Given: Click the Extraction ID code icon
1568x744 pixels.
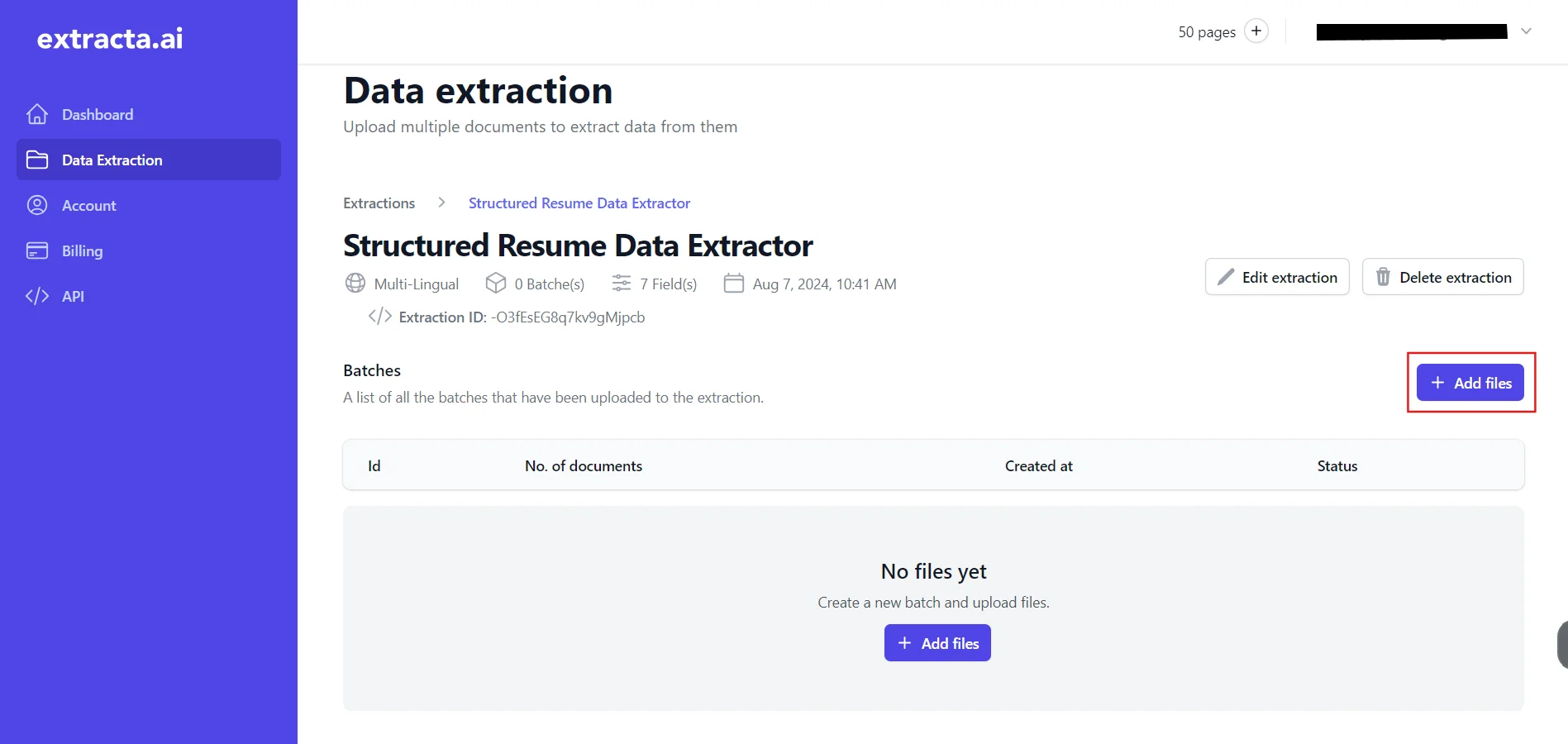Looking at the screenshot, I should coord(380,317).
